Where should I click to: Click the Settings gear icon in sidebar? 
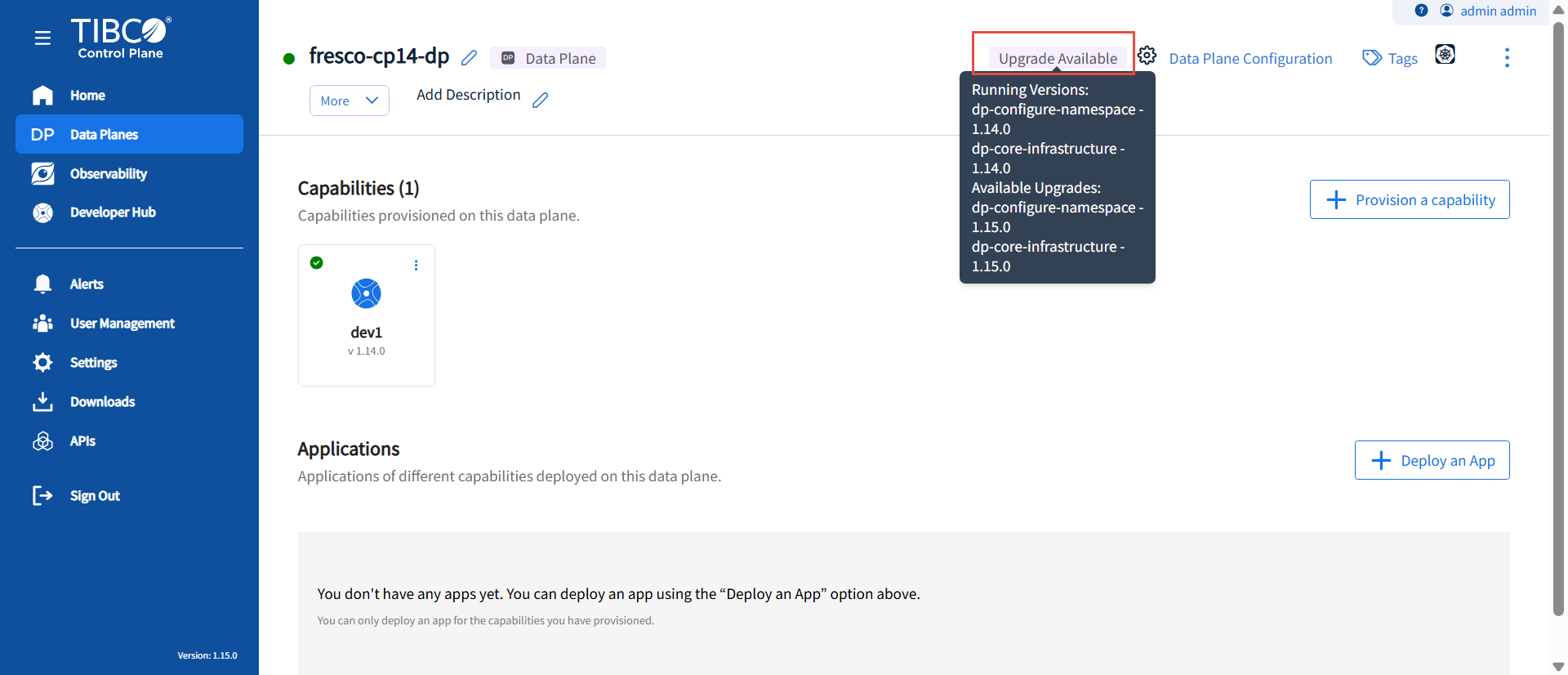coord(42,362)
